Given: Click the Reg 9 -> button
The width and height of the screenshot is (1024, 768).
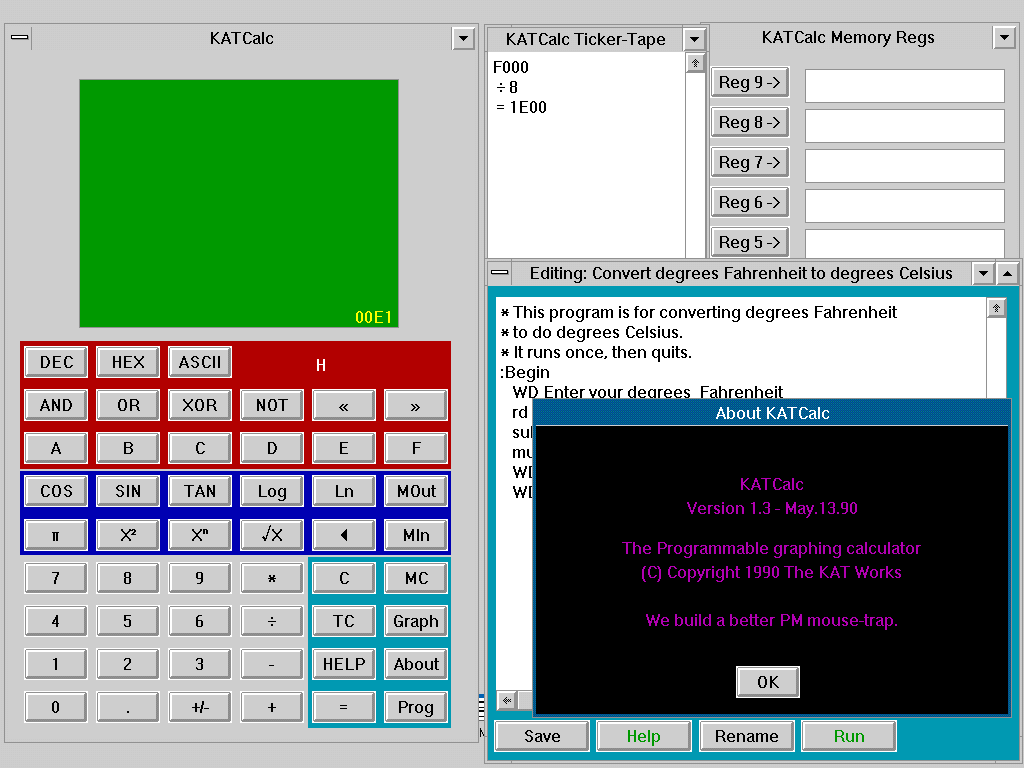Looking at the screenshot, I should [750, 83].
